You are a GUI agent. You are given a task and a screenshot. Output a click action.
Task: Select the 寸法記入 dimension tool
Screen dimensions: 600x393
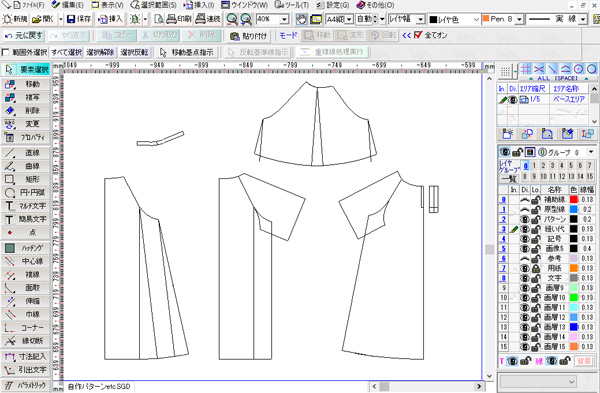26,357
